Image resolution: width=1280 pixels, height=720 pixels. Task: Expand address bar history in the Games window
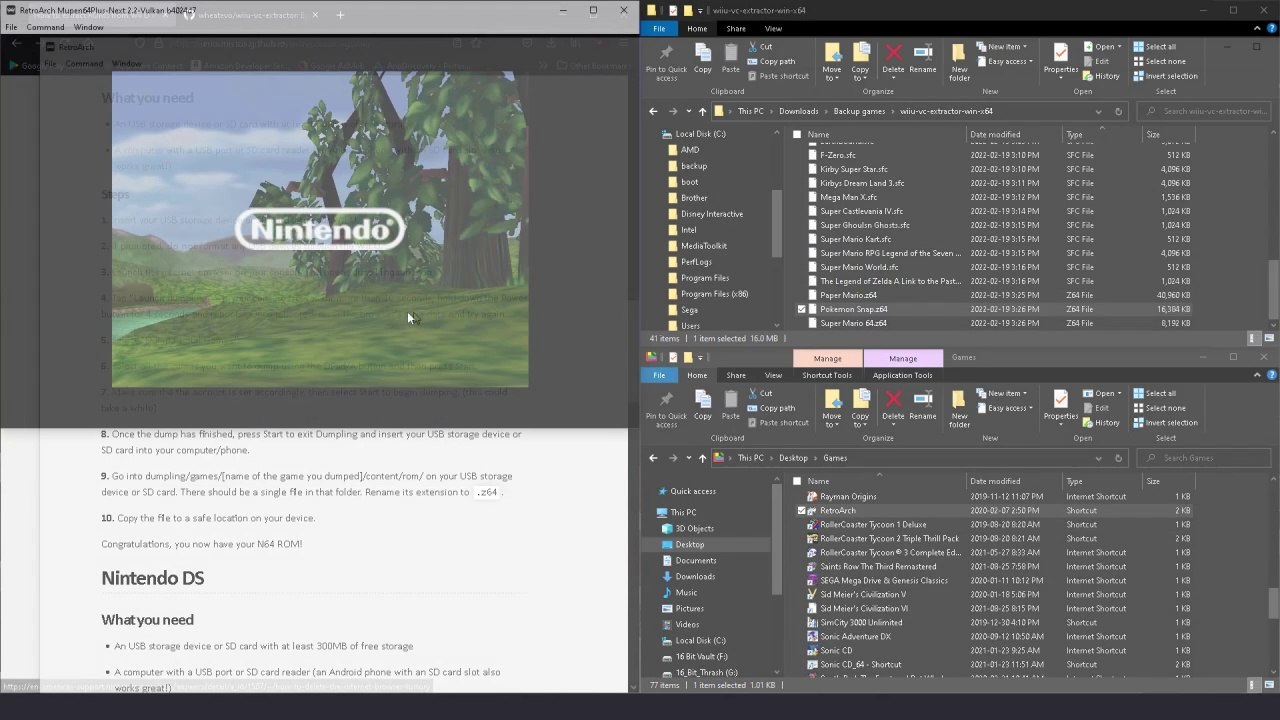point(1099,458)
